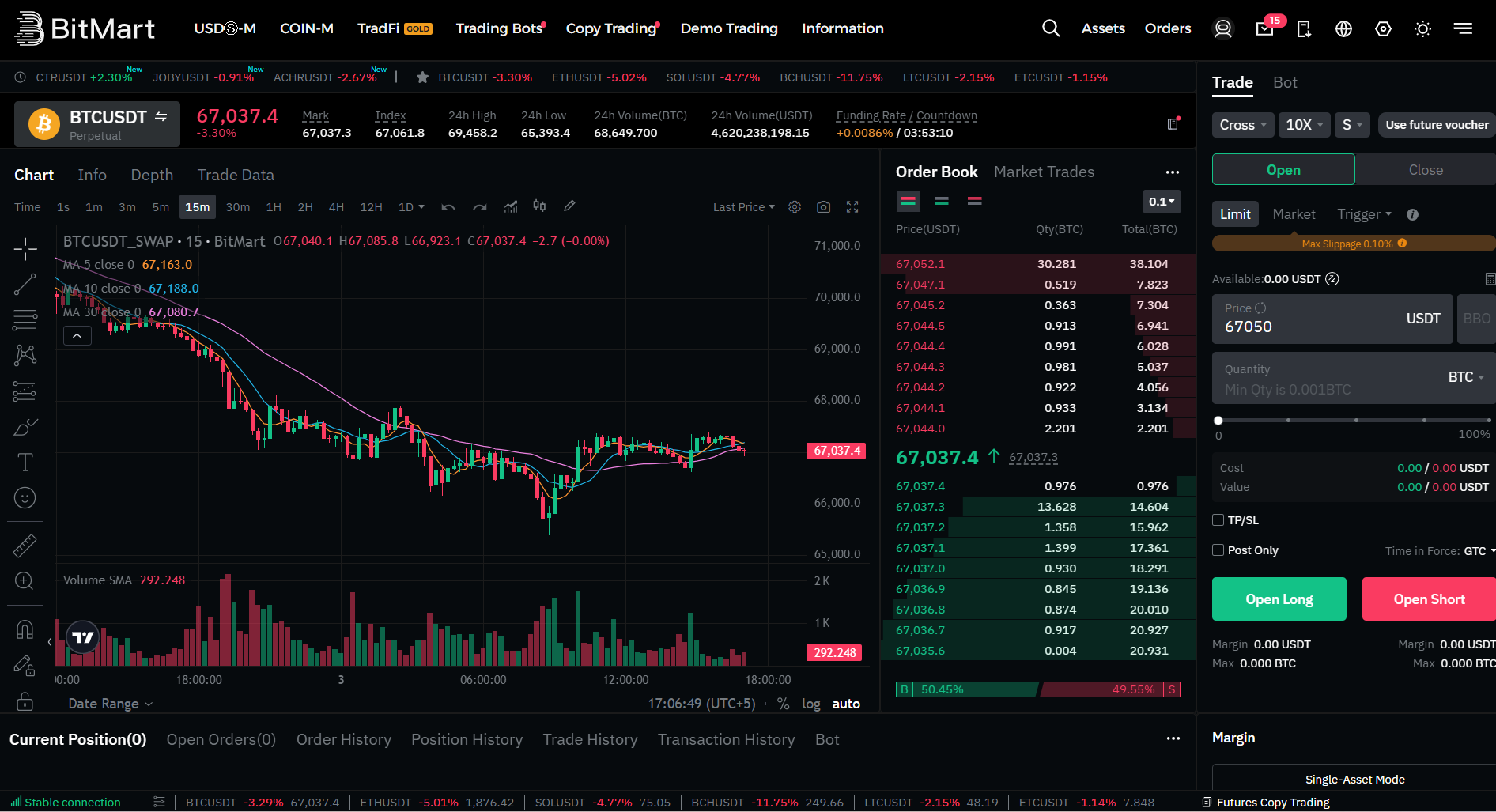Screen dimensions: 1496x812
Task: Toggle log scale on chart
Action: pos(811,704)
